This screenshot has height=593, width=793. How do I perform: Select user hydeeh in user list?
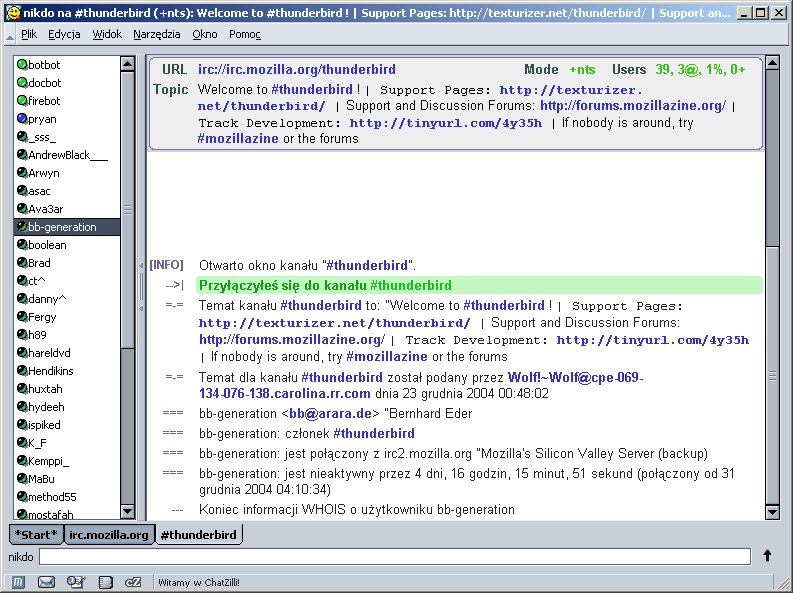[67, 407]
